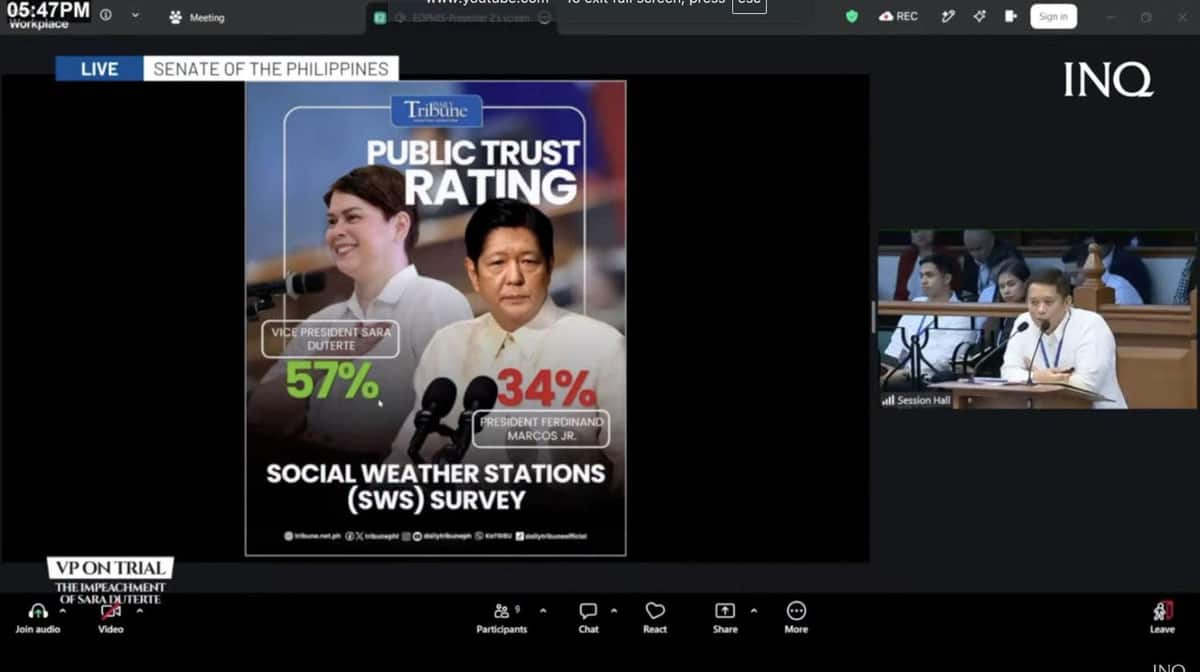Click the Session Hall video thumbnail
Image resolution: width=1200 pixels, height=672 pixels.
[1037, 319]
